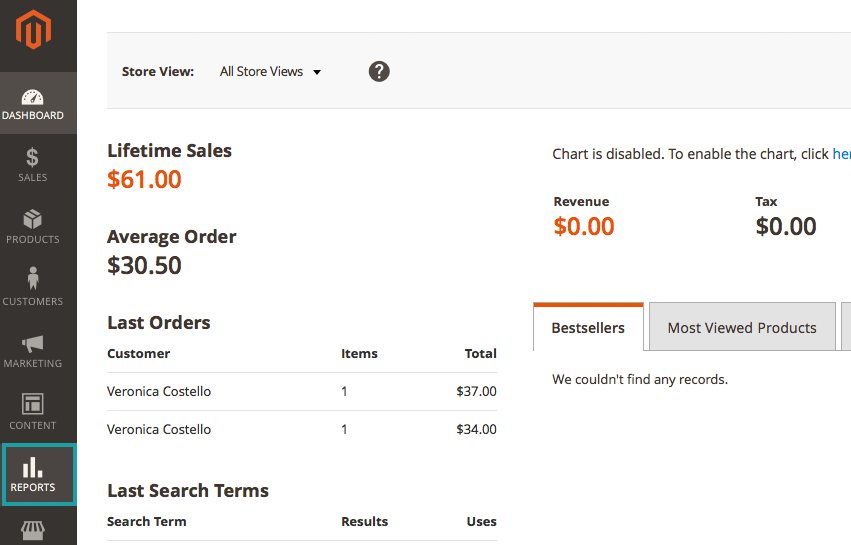Image resolution: width=851 pixels, height=545 pixels.
Task: Click the $61.00 Lifetime Sales amount
Action: pos(144,180)
